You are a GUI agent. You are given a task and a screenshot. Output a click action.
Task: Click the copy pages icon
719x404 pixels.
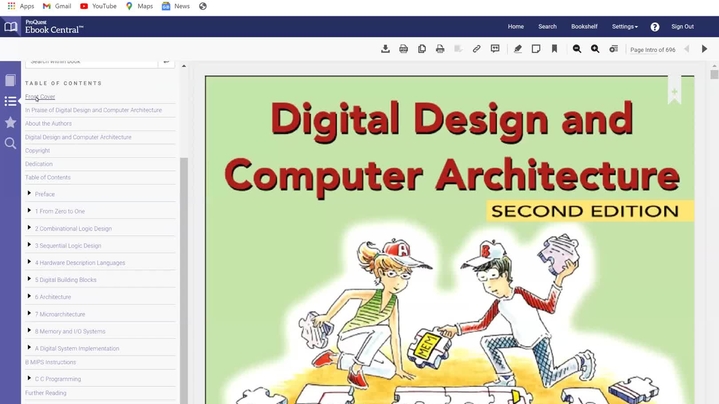click(x=422, y=49)
